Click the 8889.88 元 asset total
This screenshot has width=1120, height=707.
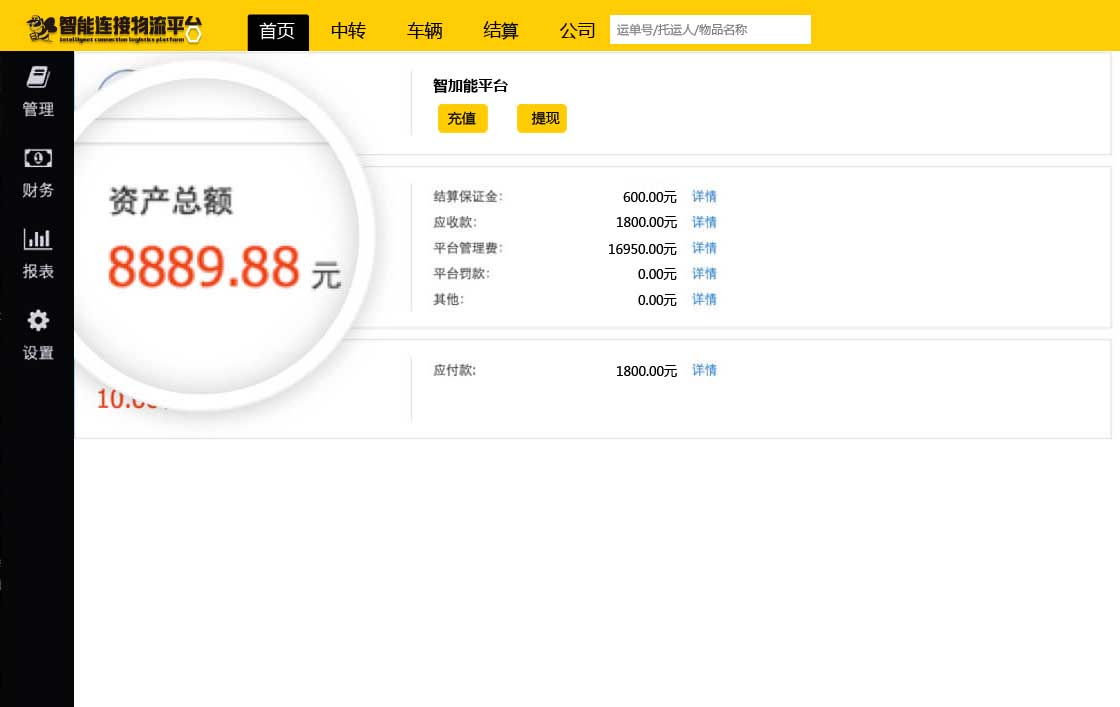tap(204, 267)
